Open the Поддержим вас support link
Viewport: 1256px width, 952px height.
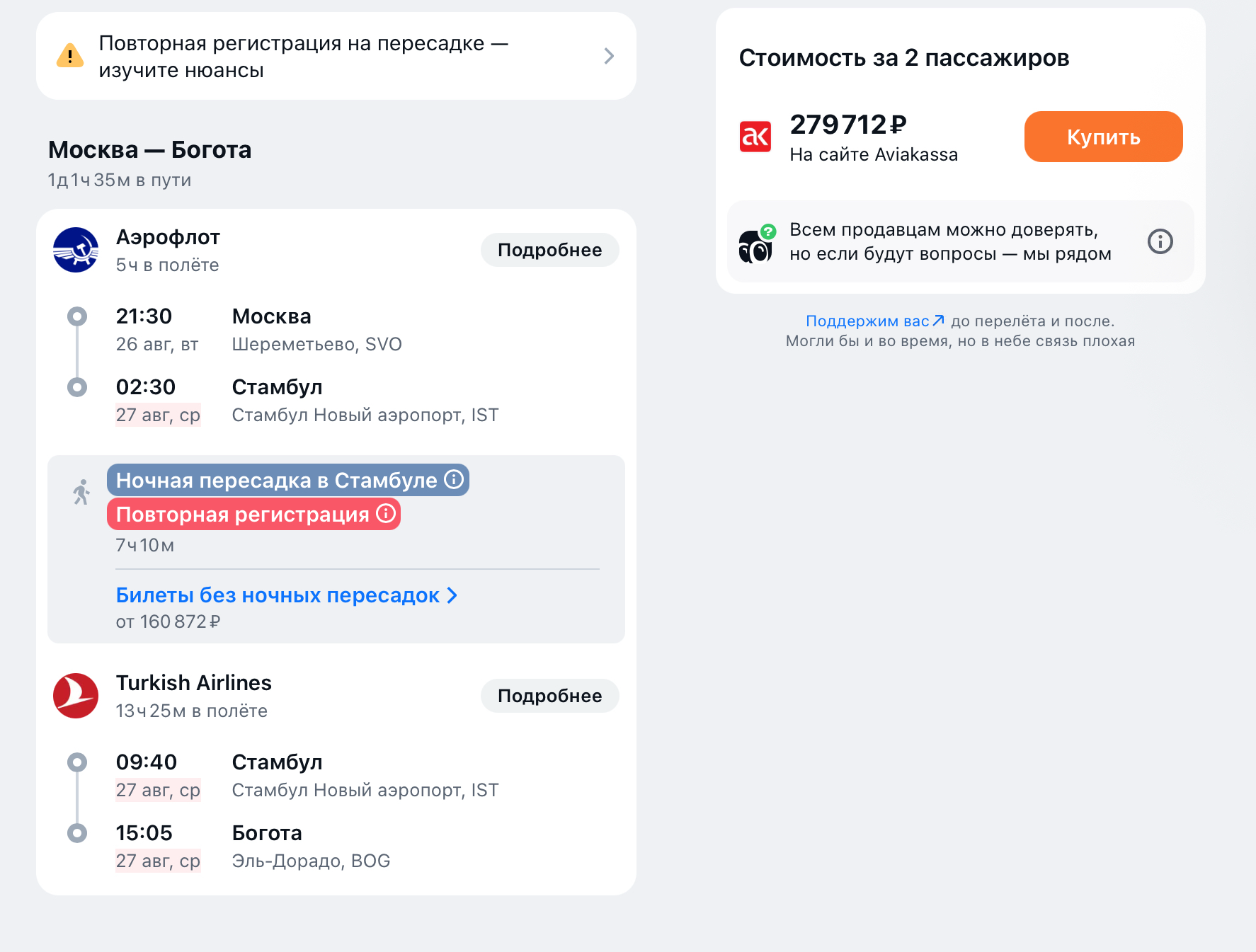coord(874,321)
